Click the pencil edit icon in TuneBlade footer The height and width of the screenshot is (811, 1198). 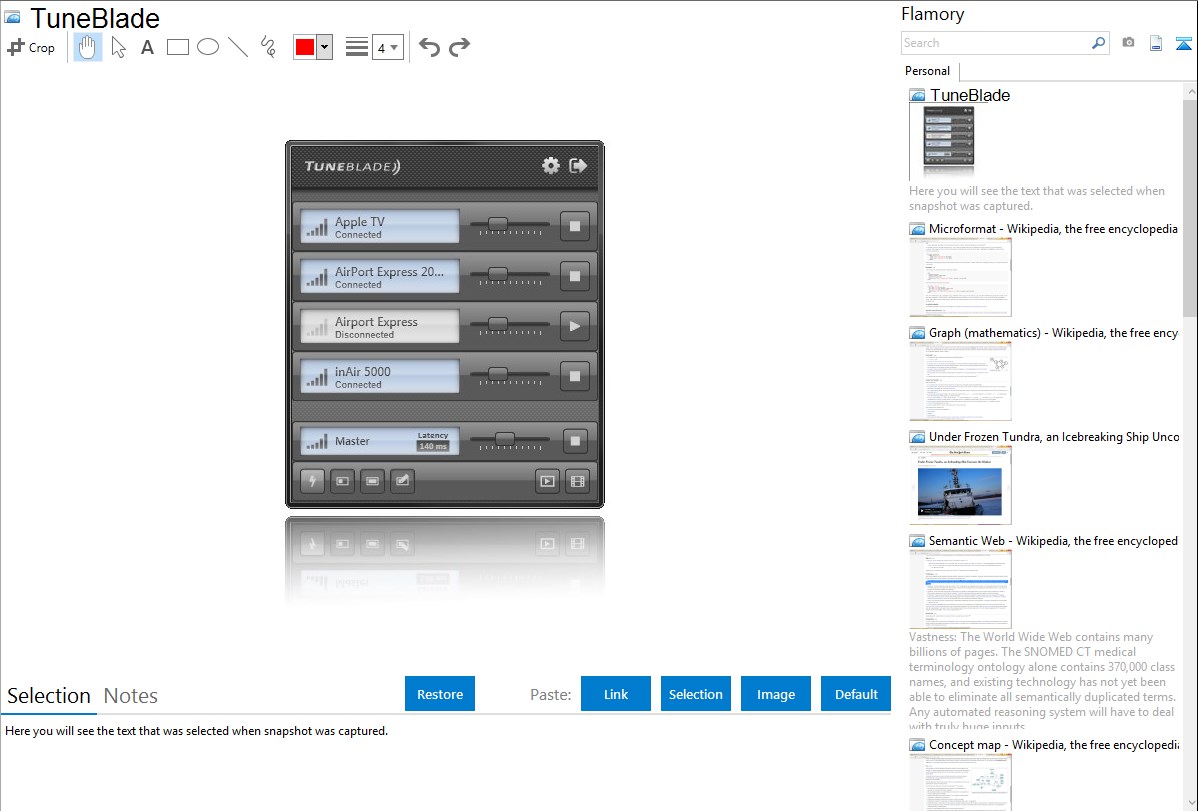click(x=402, y=481)
